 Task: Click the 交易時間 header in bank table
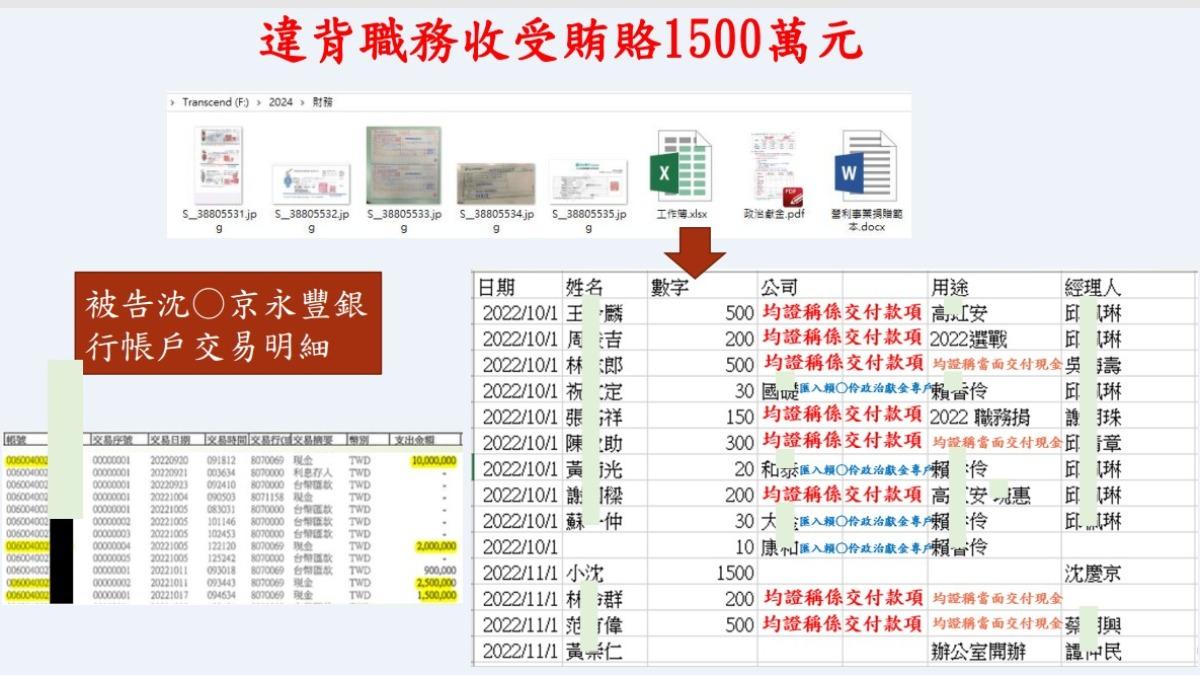[x=225, y=438]
